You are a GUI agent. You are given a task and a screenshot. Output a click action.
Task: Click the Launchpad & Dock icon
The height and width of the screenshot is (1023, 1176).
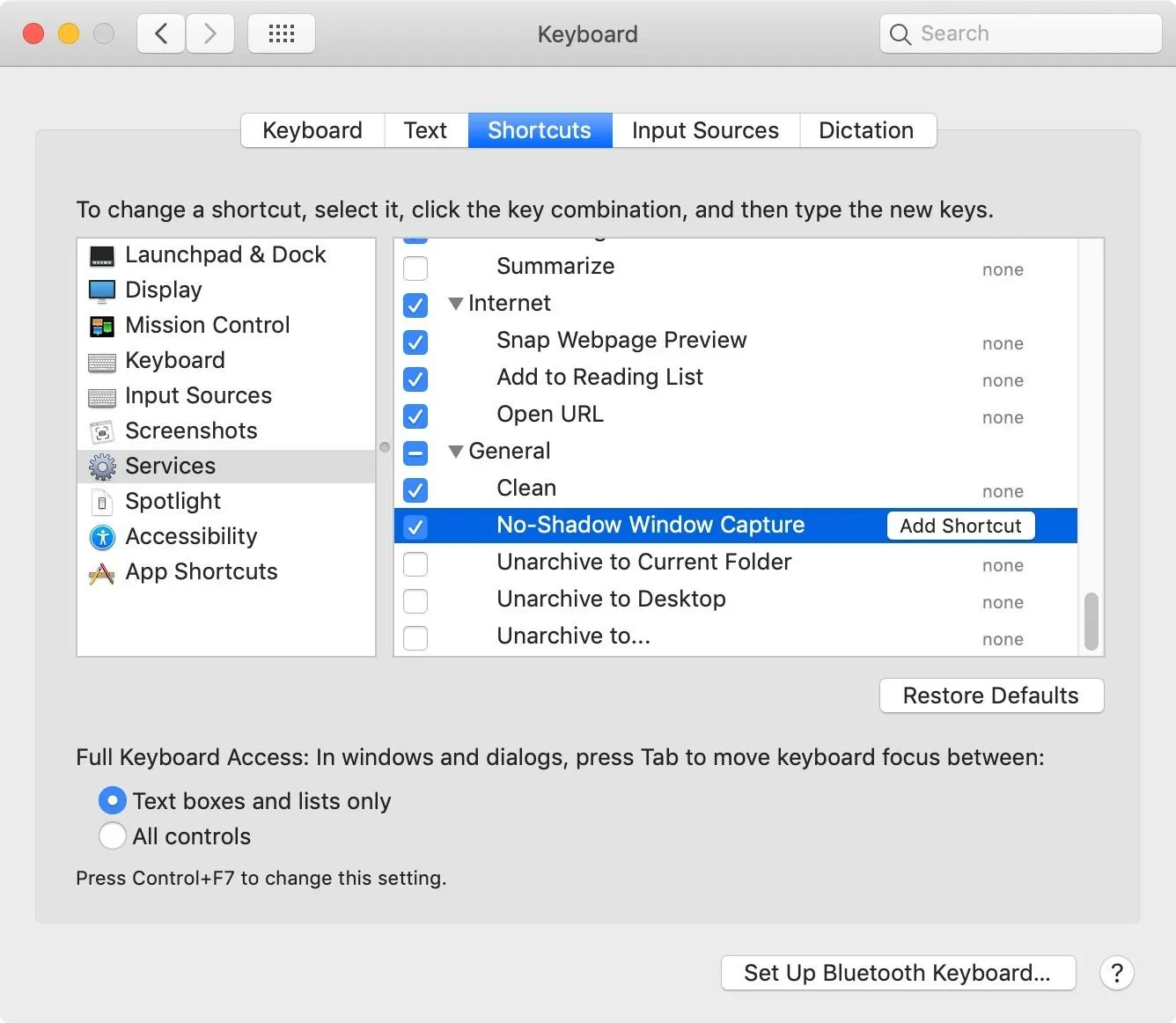(x=102, y=256)
